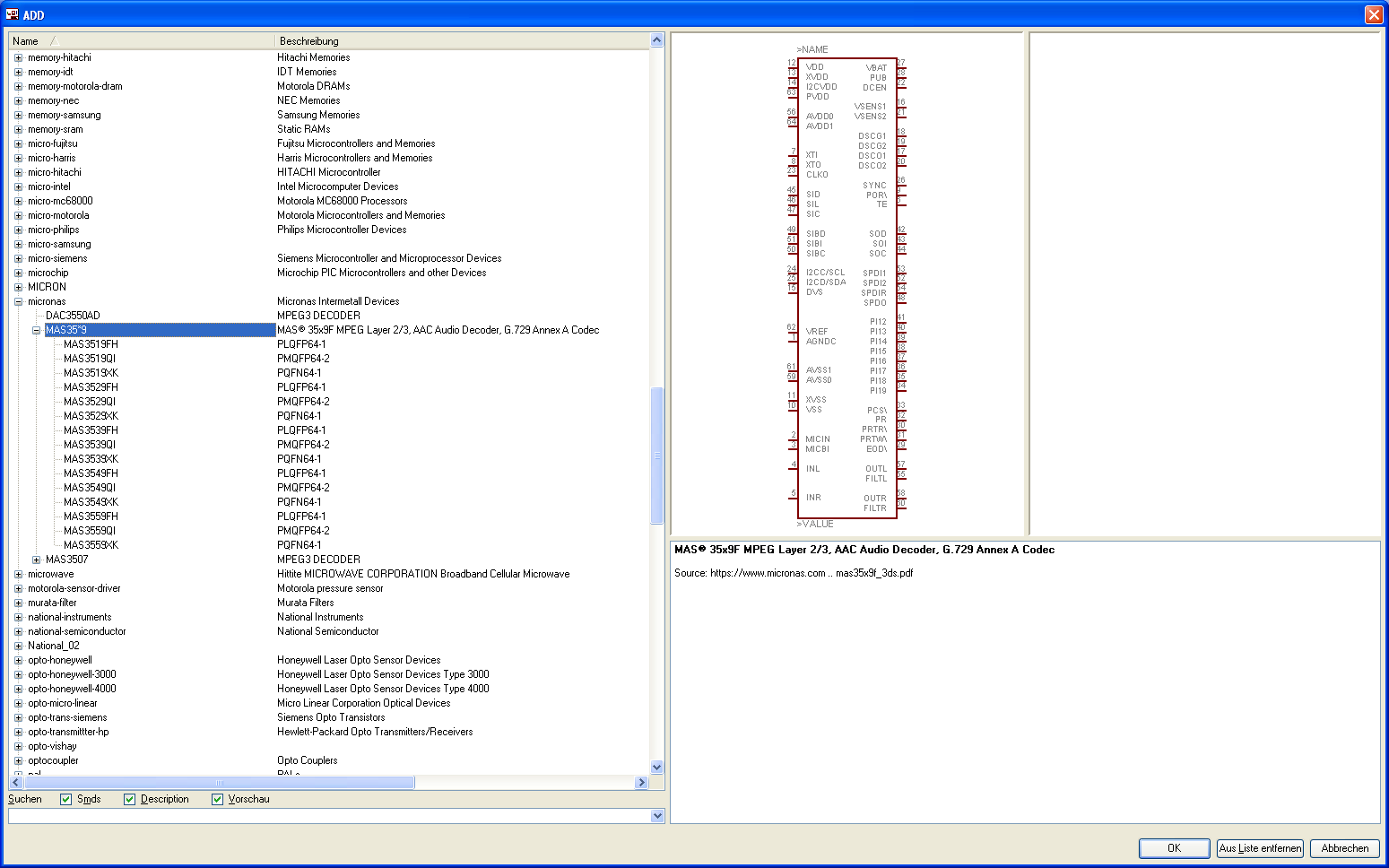This screenshot has width=1389, height=868.
Task: Select the horizontal scrollbar thumb
Action: click(x=219, y=783)
